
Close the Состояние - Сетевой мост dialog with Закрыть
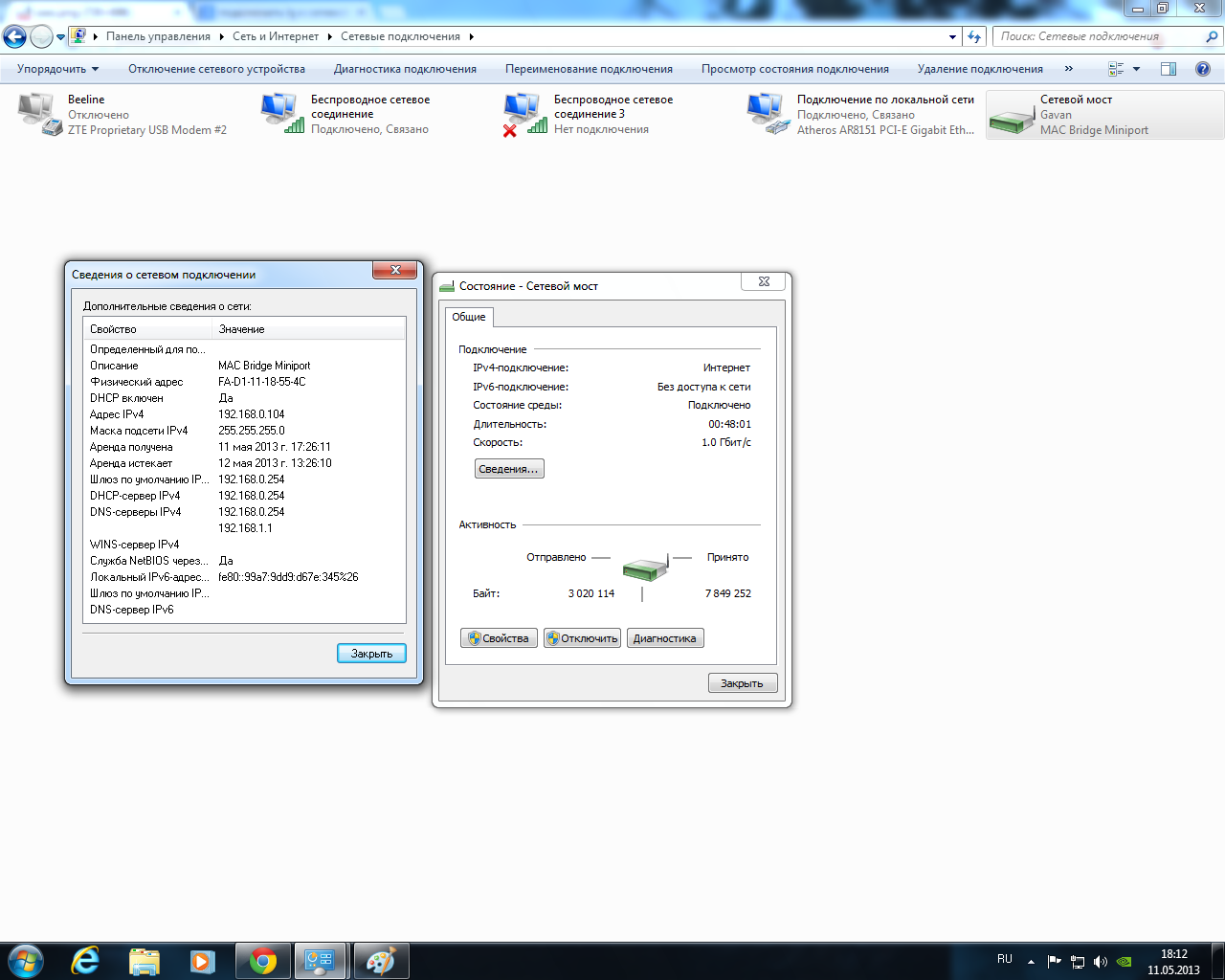click(x=743, y=683)
